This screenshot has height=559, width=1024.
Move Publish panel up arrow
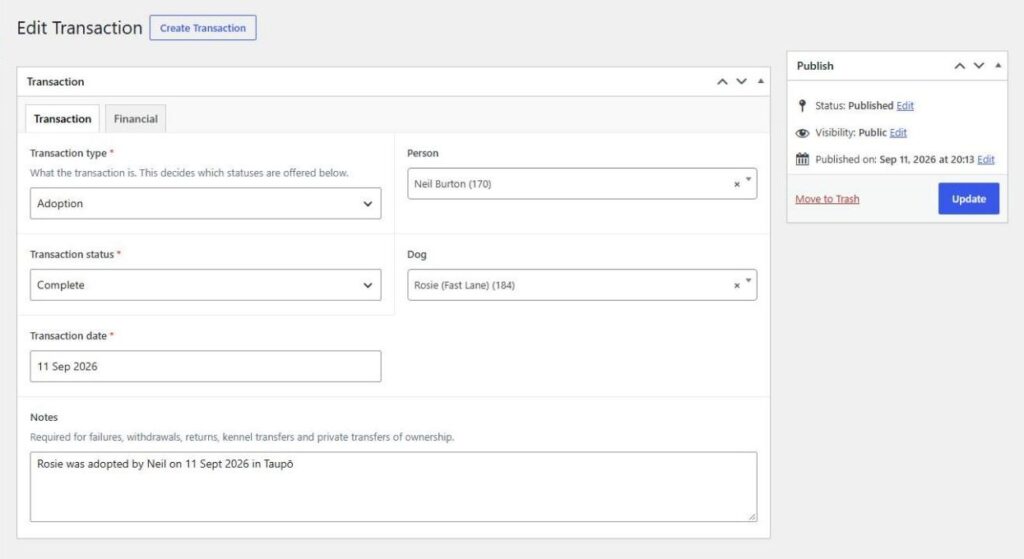959,66
